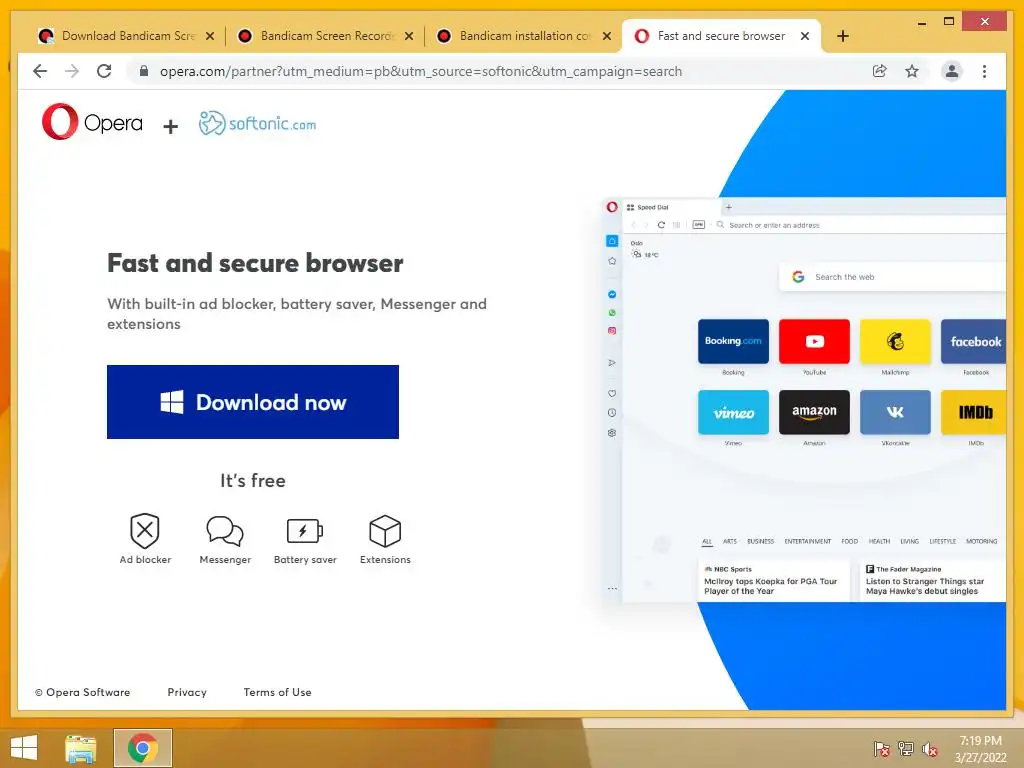Click the Battery saver icon
1024x768 pixels.
(x=305, y=530)
